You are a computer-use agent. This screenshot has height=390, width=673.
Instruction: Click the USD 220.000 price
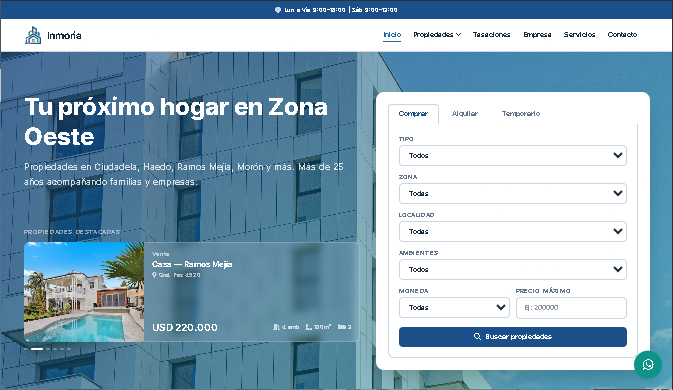click(x=185, y=327)
